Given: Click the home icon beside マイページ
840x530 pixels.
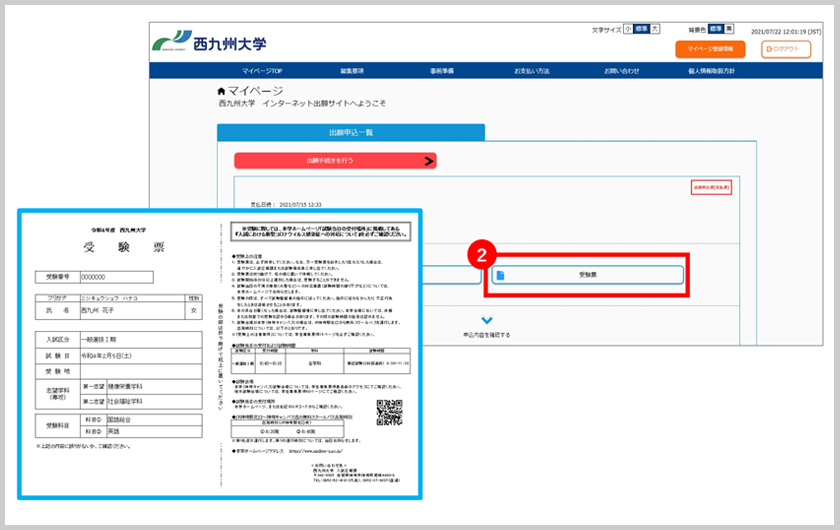Looking at the screenshot, I should (x=221, y=91).
